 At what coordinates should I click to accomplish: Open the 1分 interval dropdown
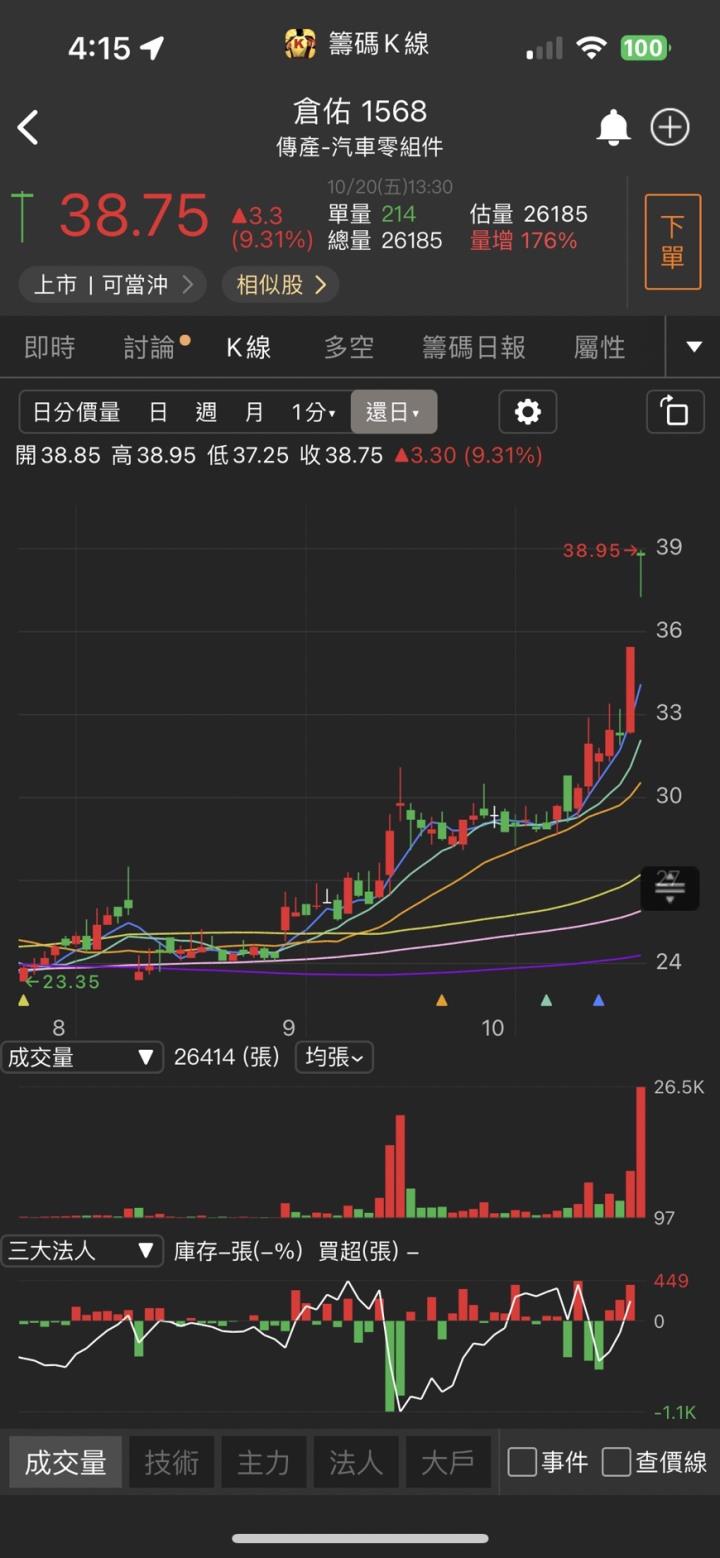pos(314,412)
